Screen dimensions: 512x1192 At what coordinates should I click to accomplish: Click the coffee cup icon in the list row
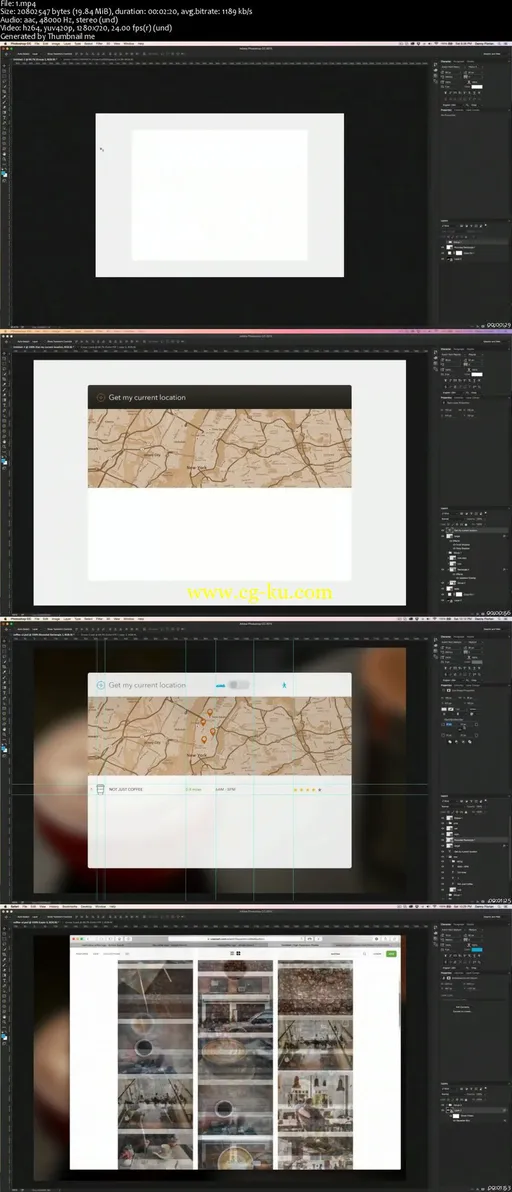click(100, 789)
